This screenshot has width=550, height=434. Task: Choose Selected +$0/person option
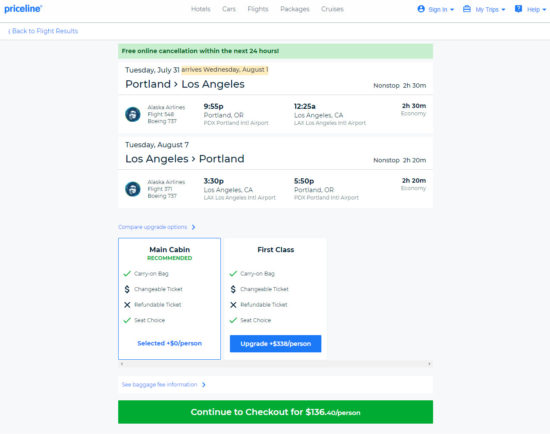click(169, 343)
